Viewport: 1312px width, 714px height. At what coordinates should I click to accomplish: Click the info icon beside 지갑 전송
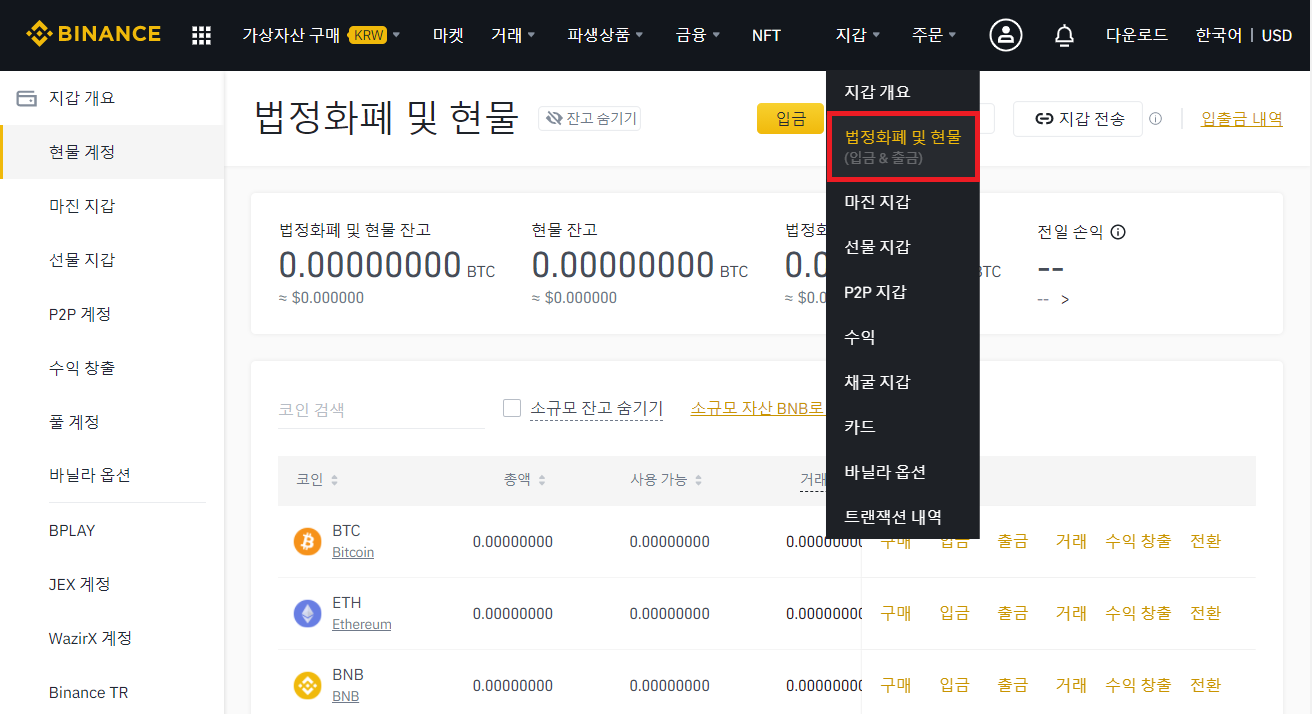(1156, 119)
